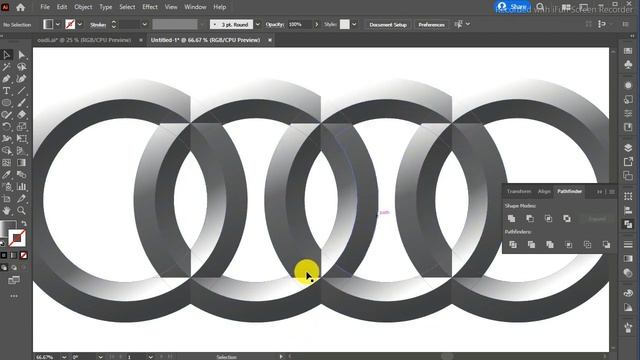This screenshot has height=360, width=640.
Task: Select the Column Graph tool
Action: pyautogui.click(x=21, y=187)
